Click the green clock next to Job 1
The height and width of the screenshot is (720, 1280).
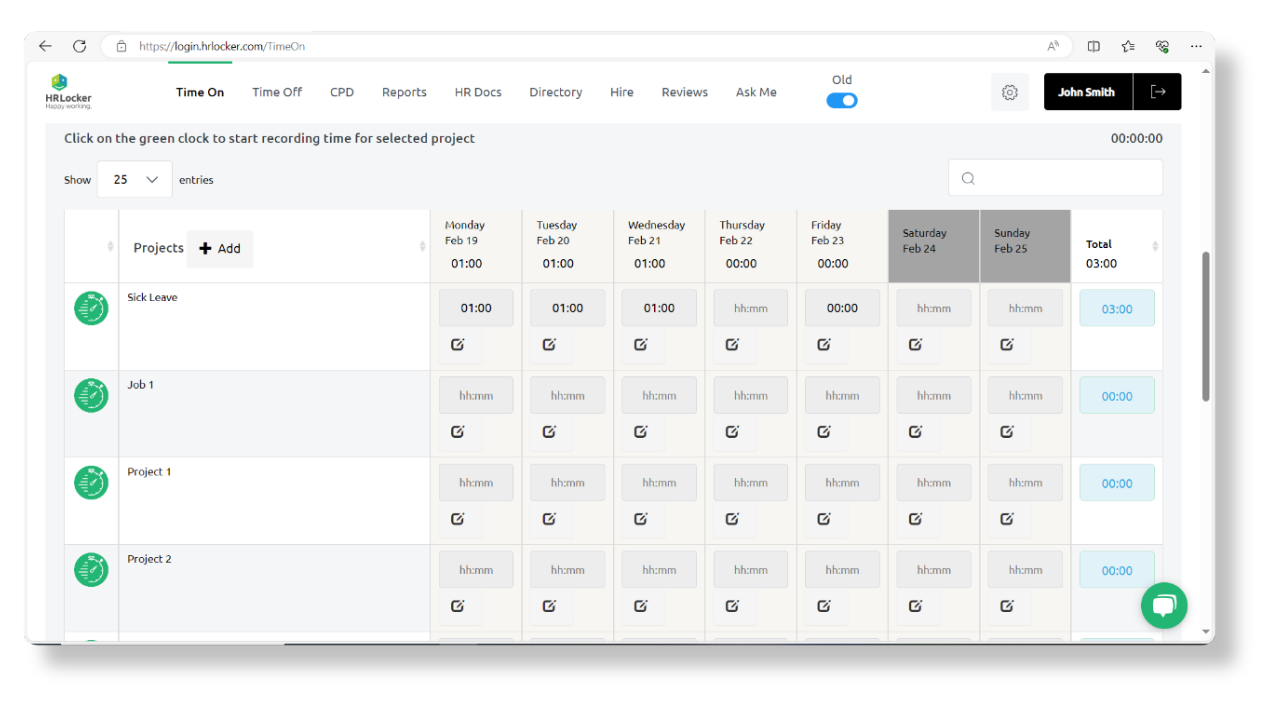pyautogui.click(x=91, y=395)
